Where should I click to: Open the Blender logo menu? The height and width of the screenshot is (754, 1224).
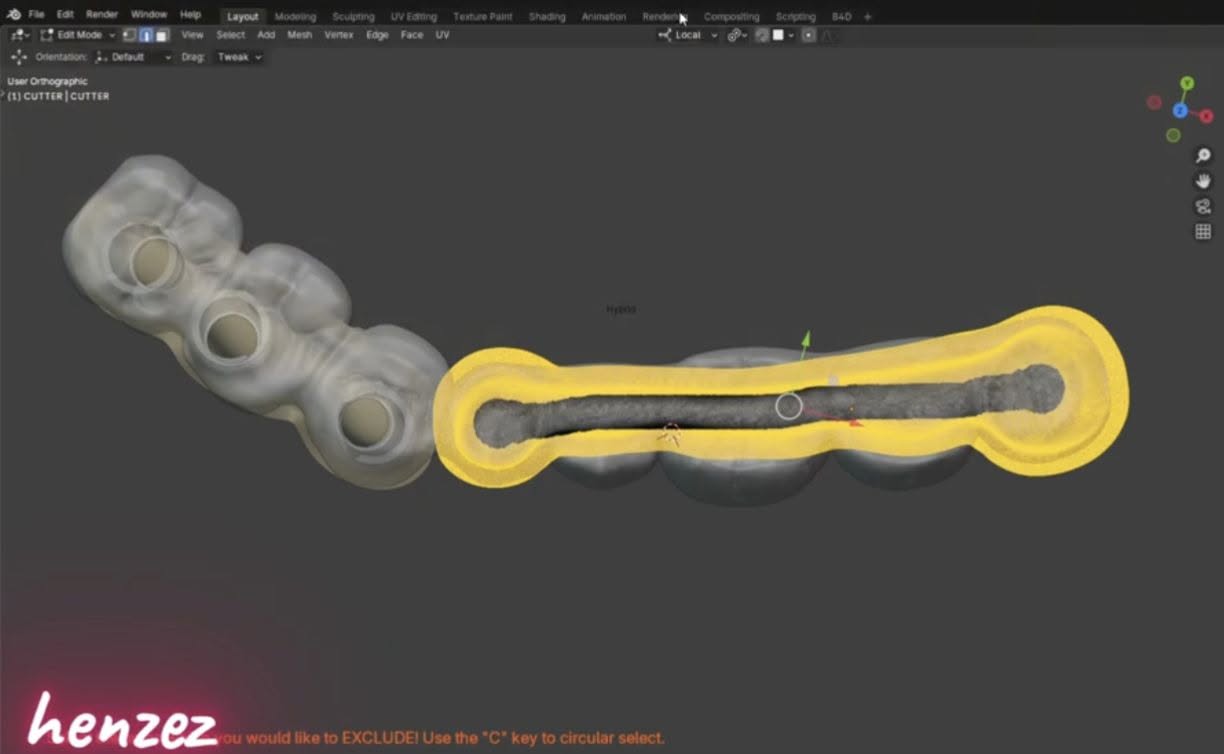(13, 15)
